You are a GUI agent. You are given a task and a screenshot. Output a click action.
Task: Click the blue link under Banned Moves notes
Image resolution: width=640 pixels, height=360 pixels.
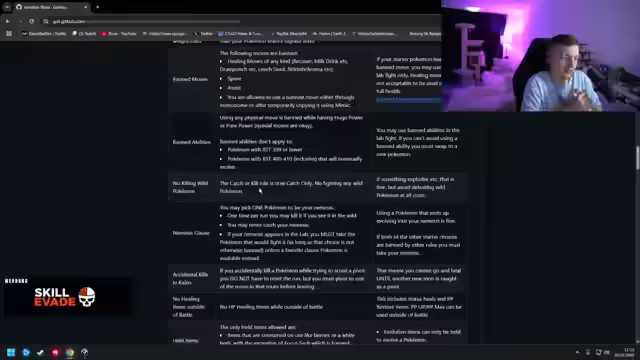click(x=408, y=99)
